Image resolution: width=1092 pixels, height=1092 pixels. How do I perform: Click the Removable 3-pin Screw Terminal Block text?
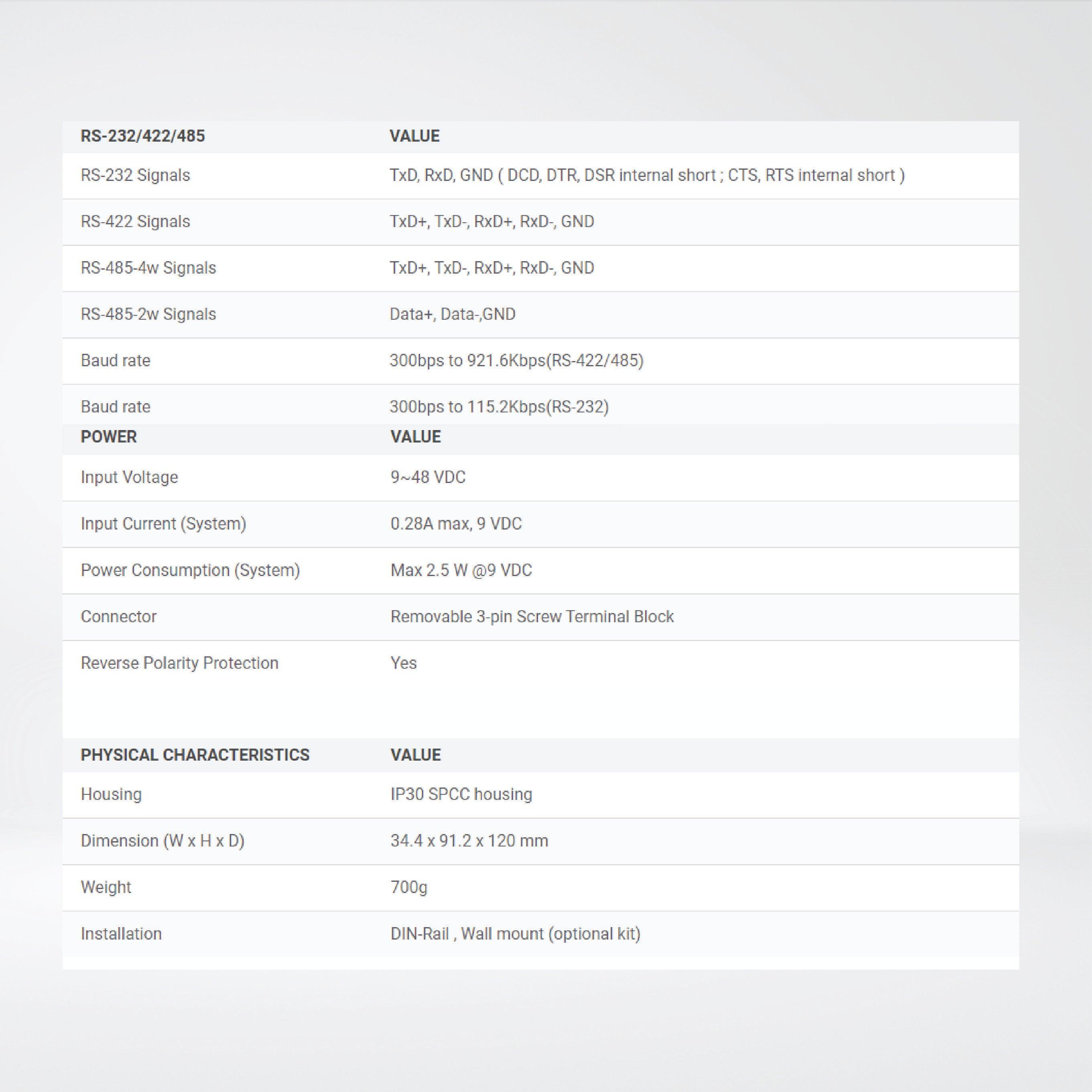pyautogui.click(x=531, y=617)
